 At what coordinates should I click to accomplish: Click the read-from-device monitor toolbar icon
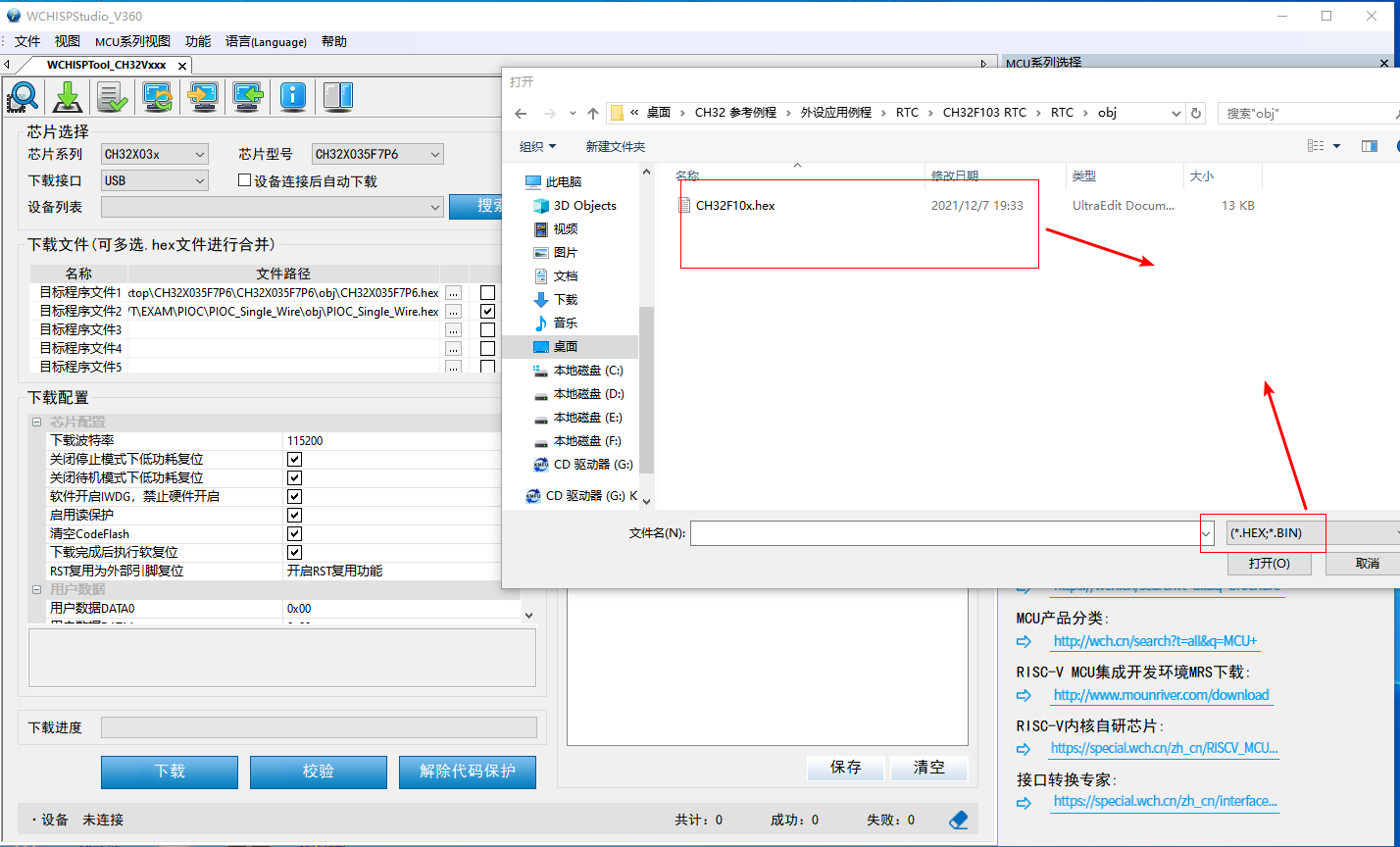click(247, 96)
